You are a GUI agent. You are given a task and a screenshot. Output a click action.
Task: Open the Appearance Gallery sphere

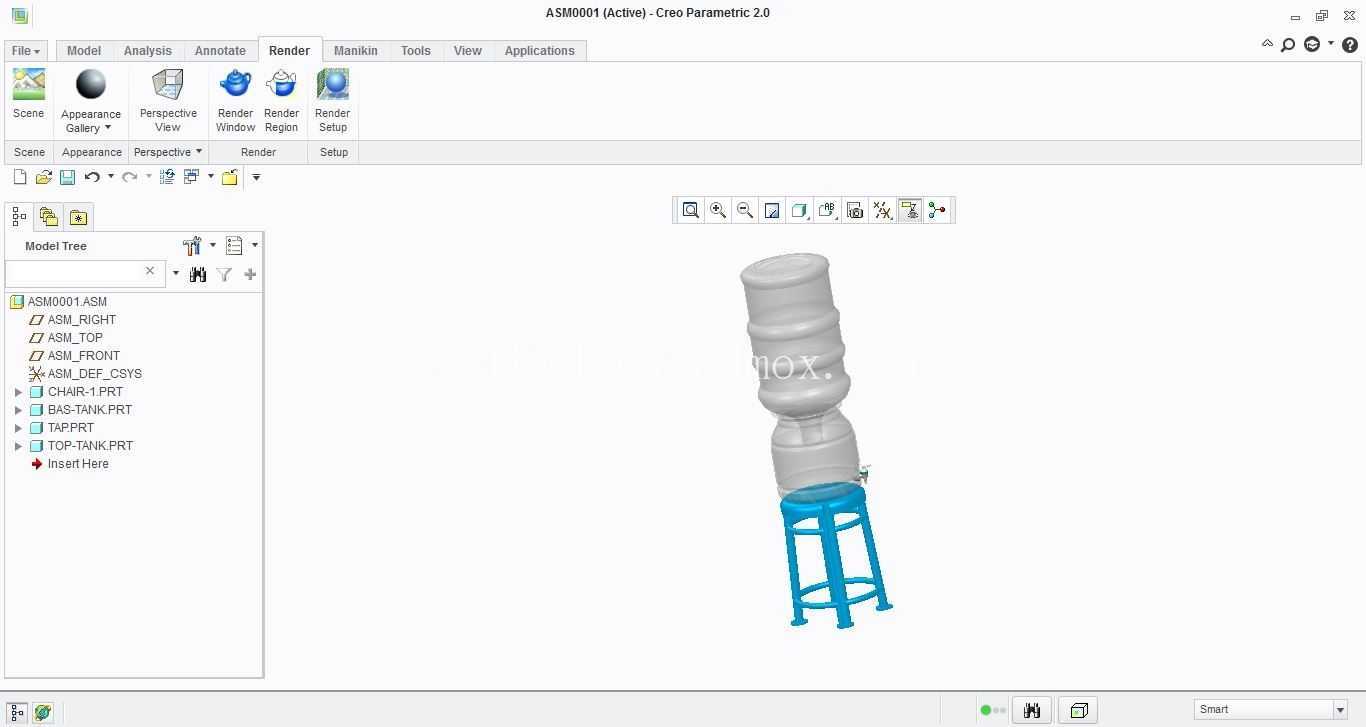coord(91,85)
